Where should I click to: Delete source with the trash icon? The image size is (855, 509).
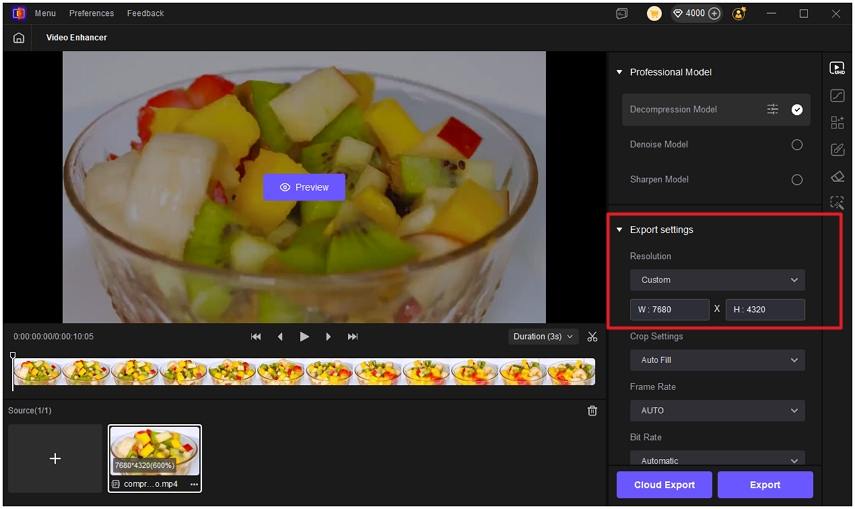(592, 411)
